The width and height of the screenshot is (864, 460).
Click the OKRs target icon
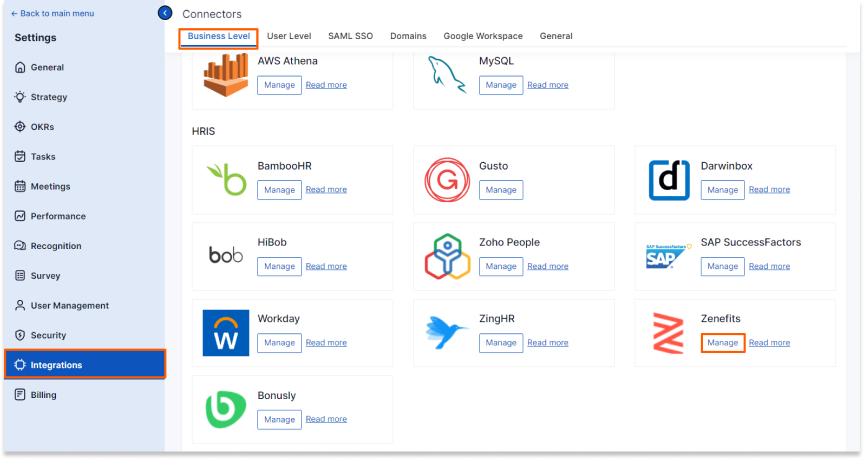[20, 127]
